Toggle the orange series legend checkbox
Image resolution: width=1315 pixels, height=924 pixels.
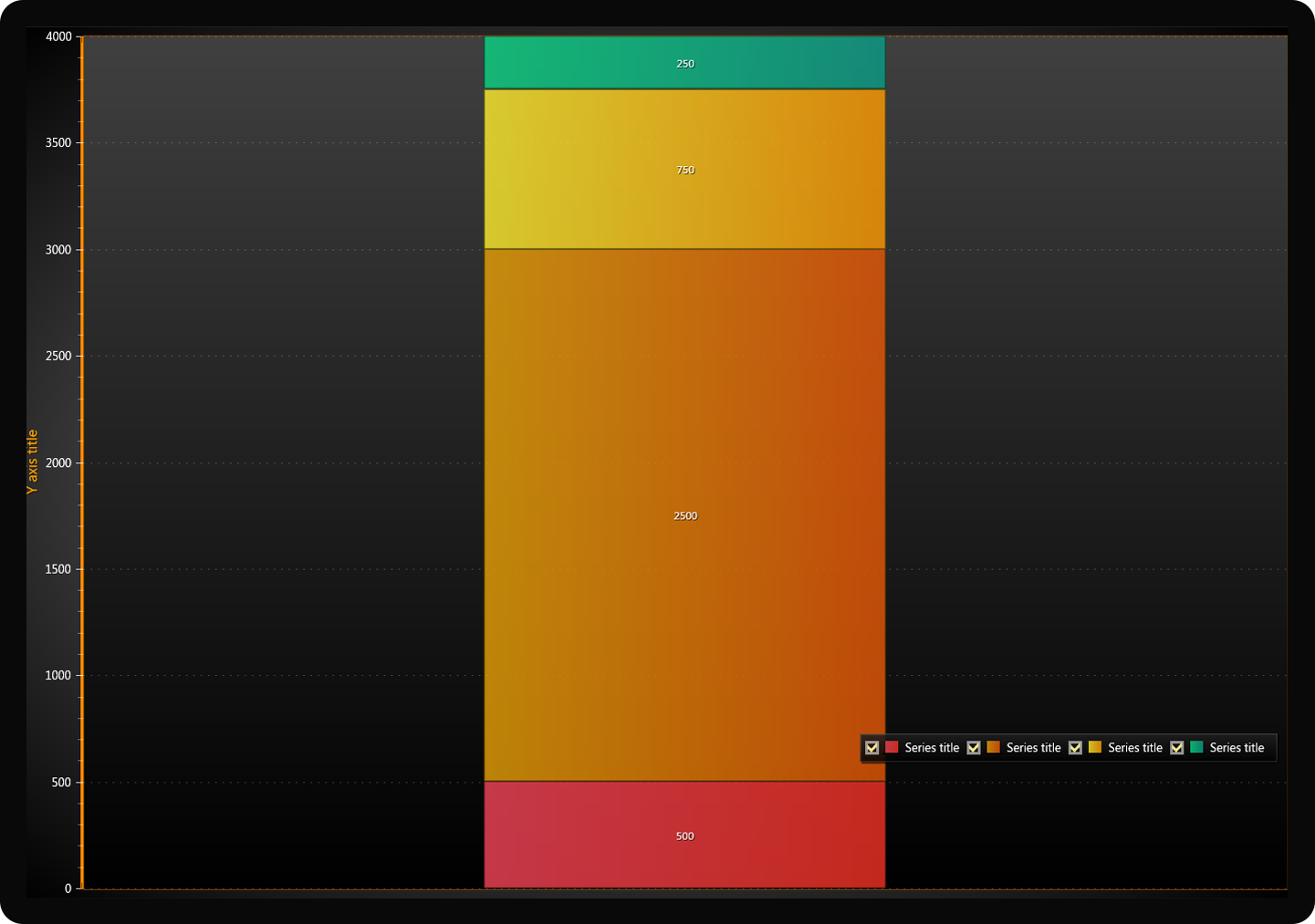click(x=974, y=748)
